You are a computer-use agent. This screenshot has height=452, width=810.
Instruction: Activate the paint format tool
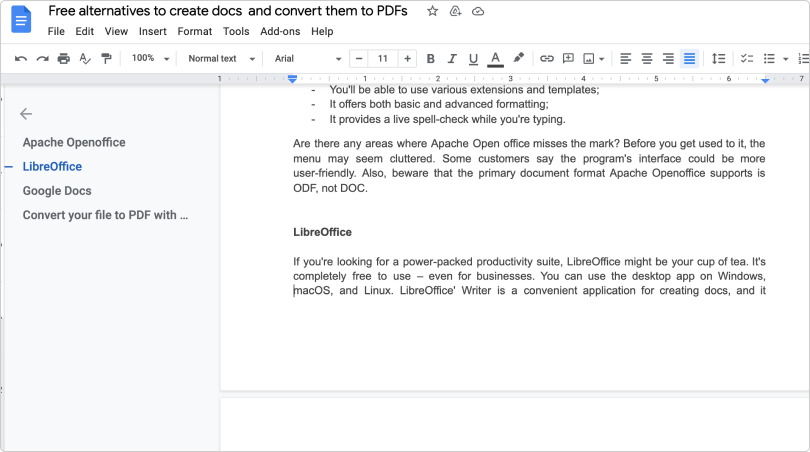pos(106,59)
